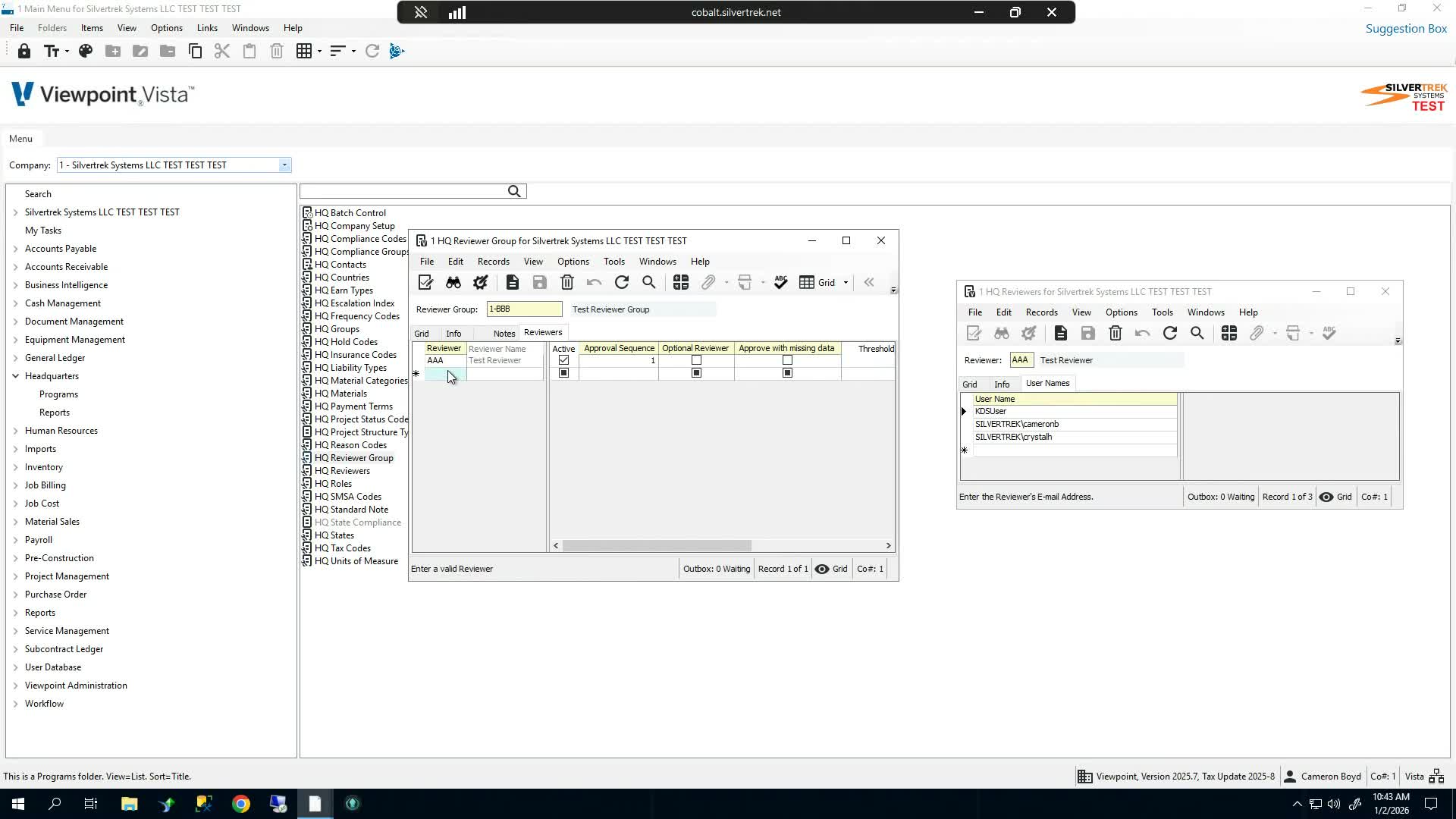
Task: Create new record in HQ Reviewers window
Action: (x=1061, y=334)
